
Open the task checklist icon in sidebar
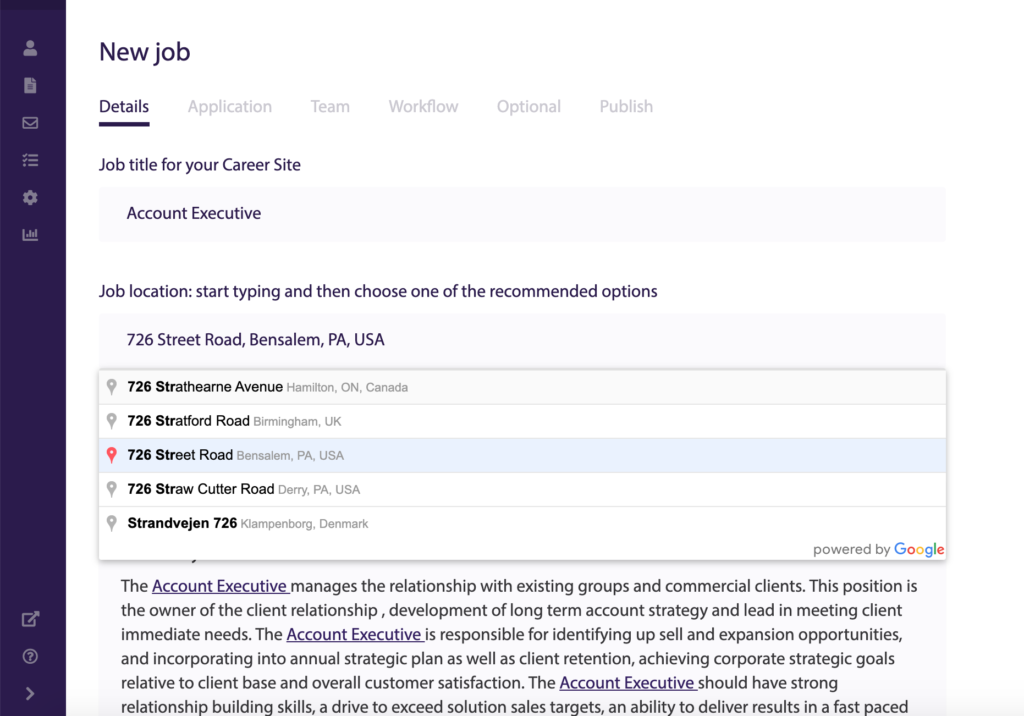point(30,160)
